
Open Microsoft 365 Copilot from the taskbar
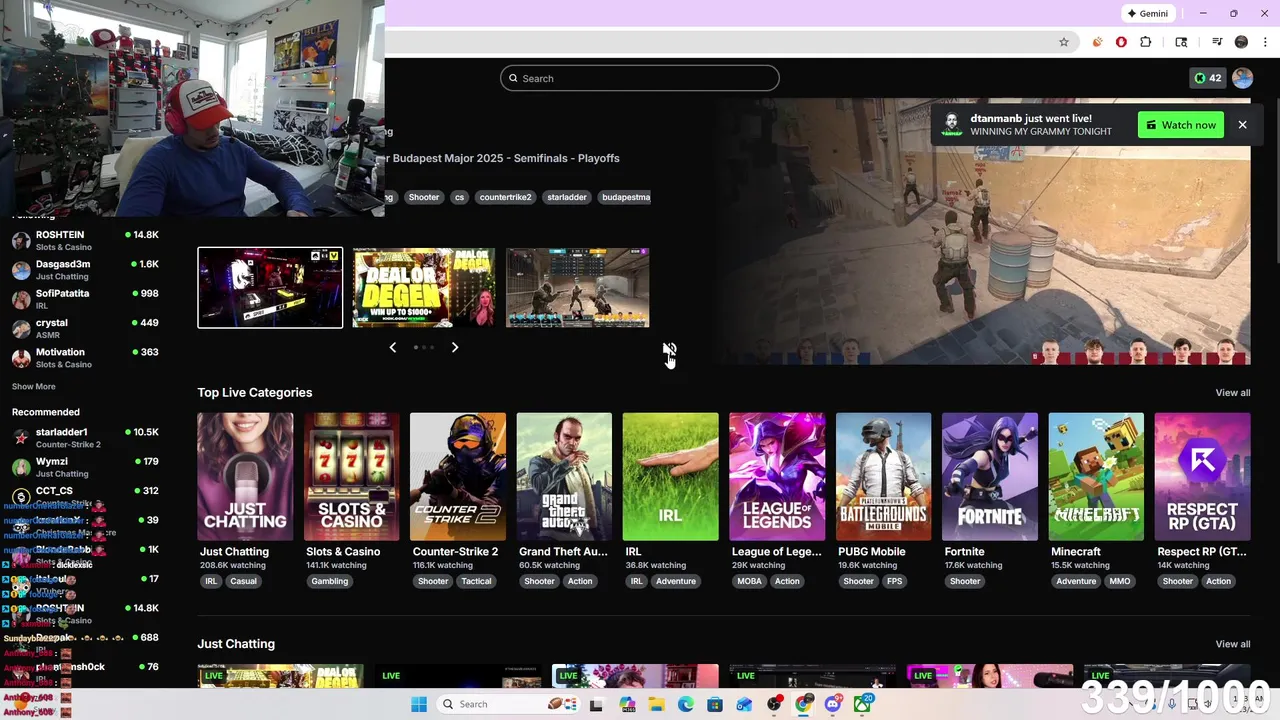click(x=627, y=704)
